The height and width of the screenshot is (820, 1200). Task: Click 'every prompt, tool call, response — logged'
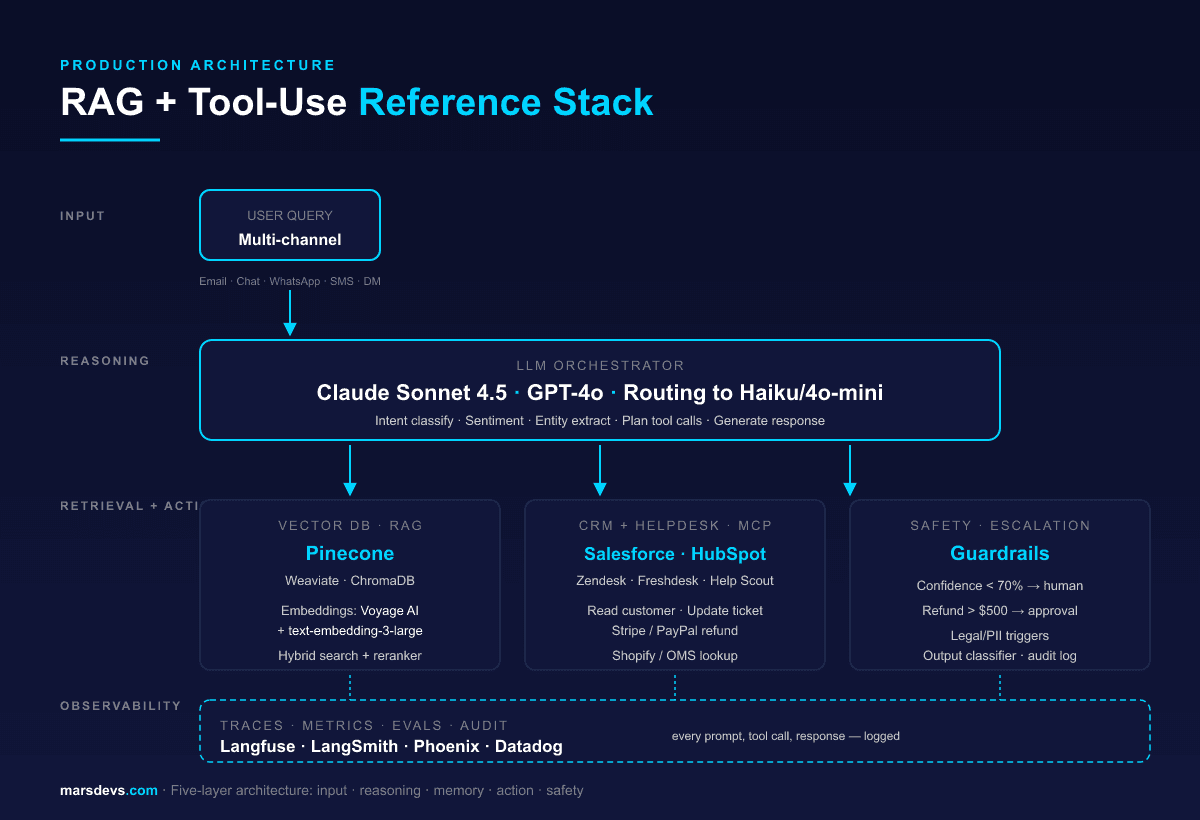click(x=786, y=736)
